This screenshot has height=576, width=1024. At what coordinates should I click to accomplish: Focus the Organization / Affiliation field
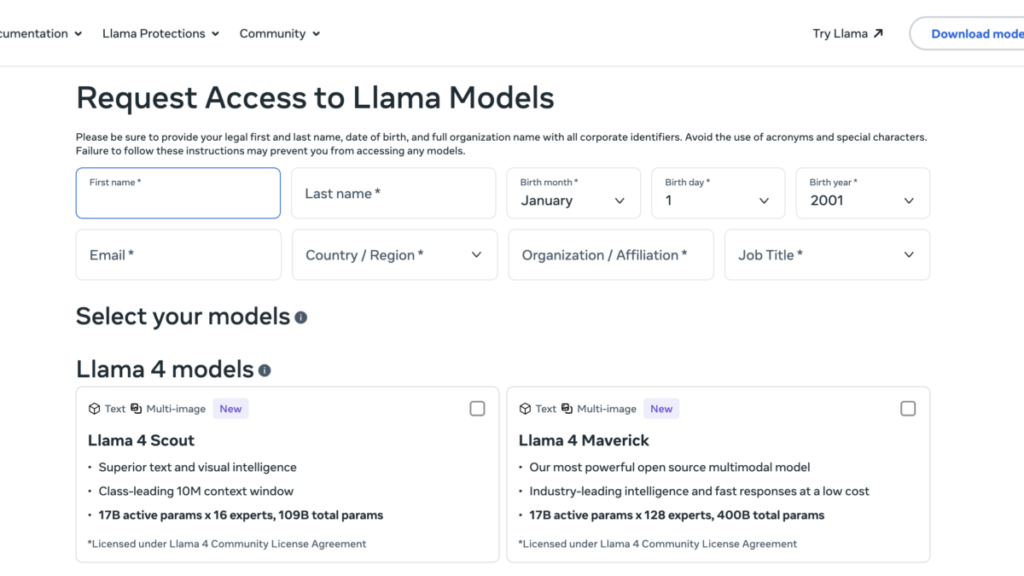click(x=611, y=255)
